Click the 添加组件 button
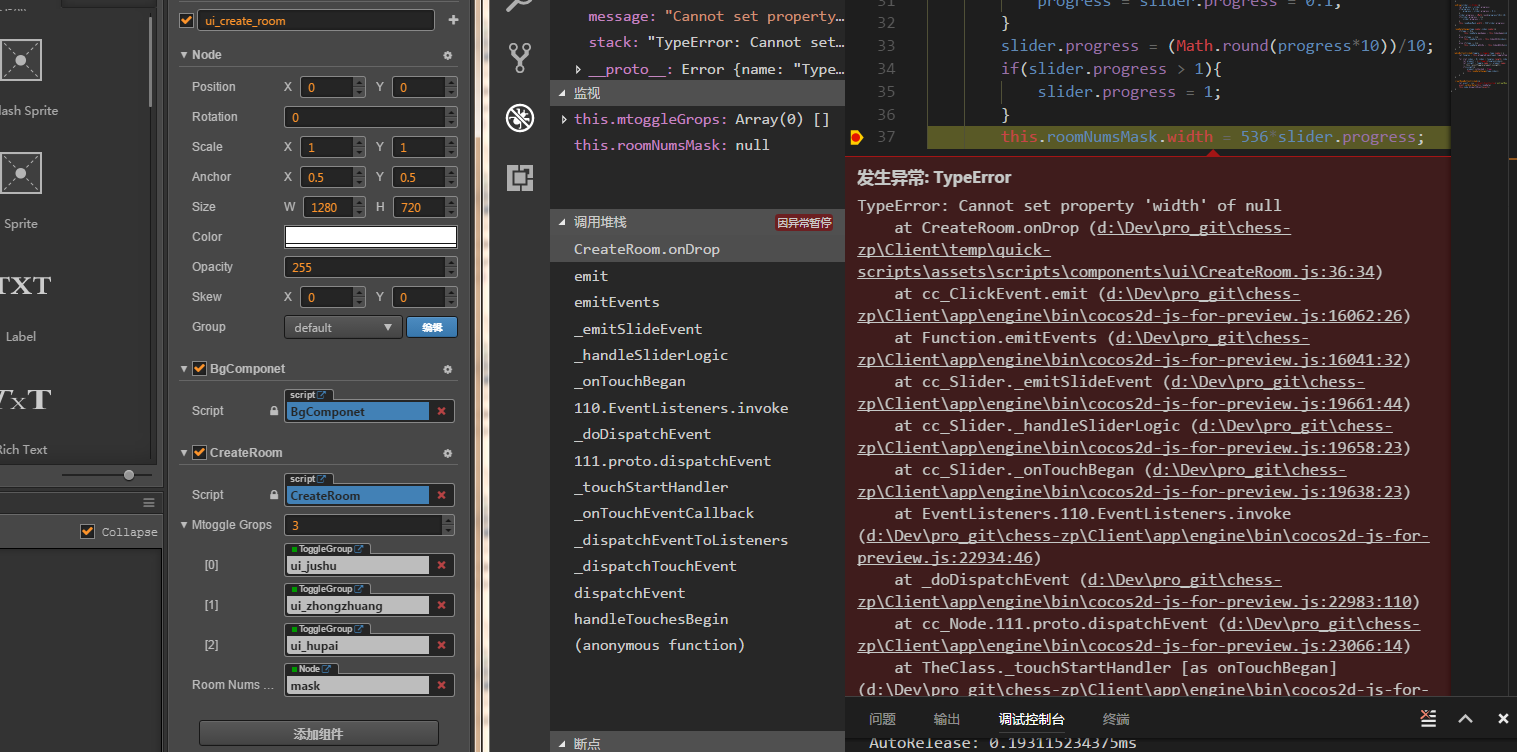 pos(318,733)
